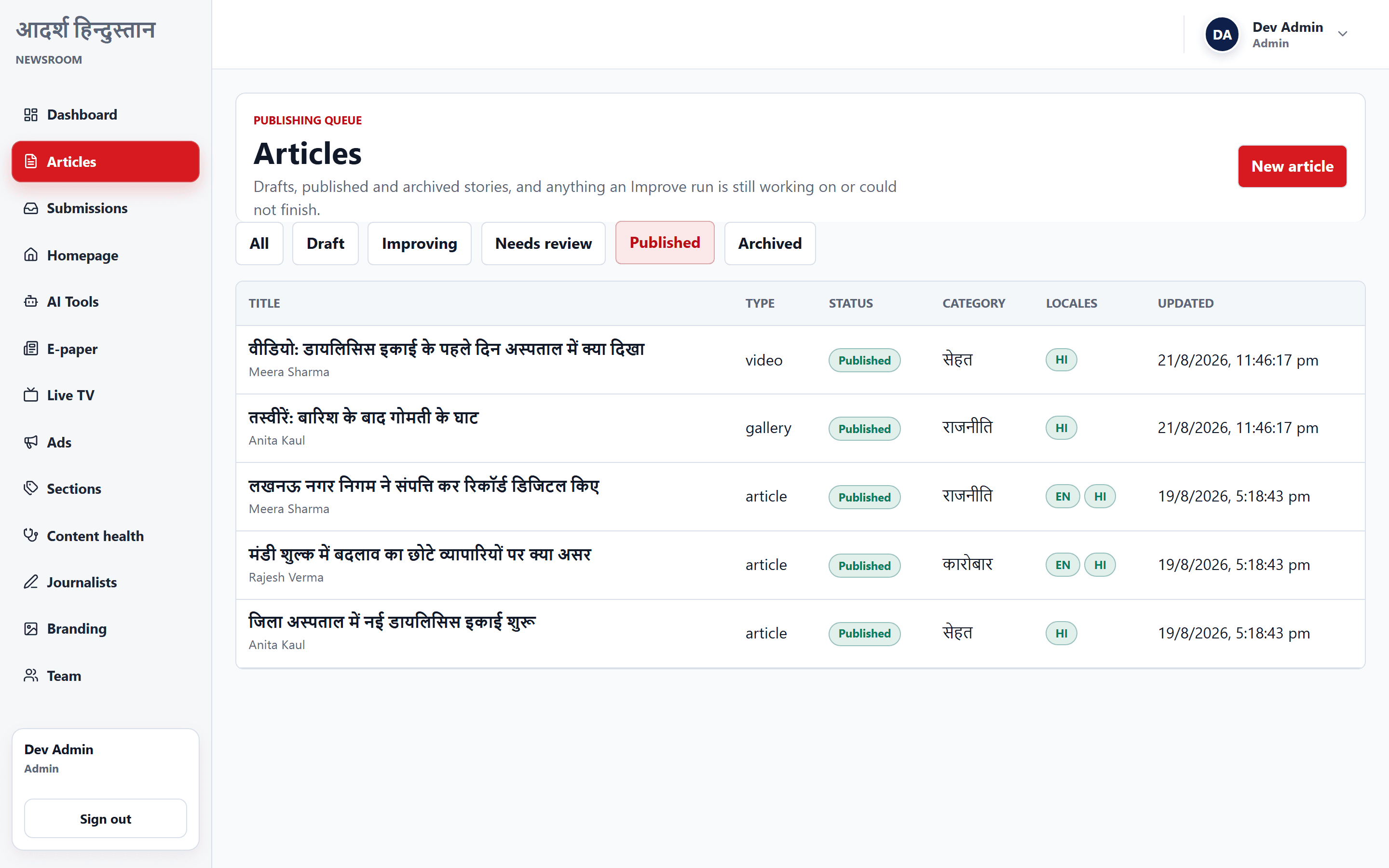The width and height of the screenshot is (1389, 868).
Task: Create a New article
Action: pos(1292,166)
